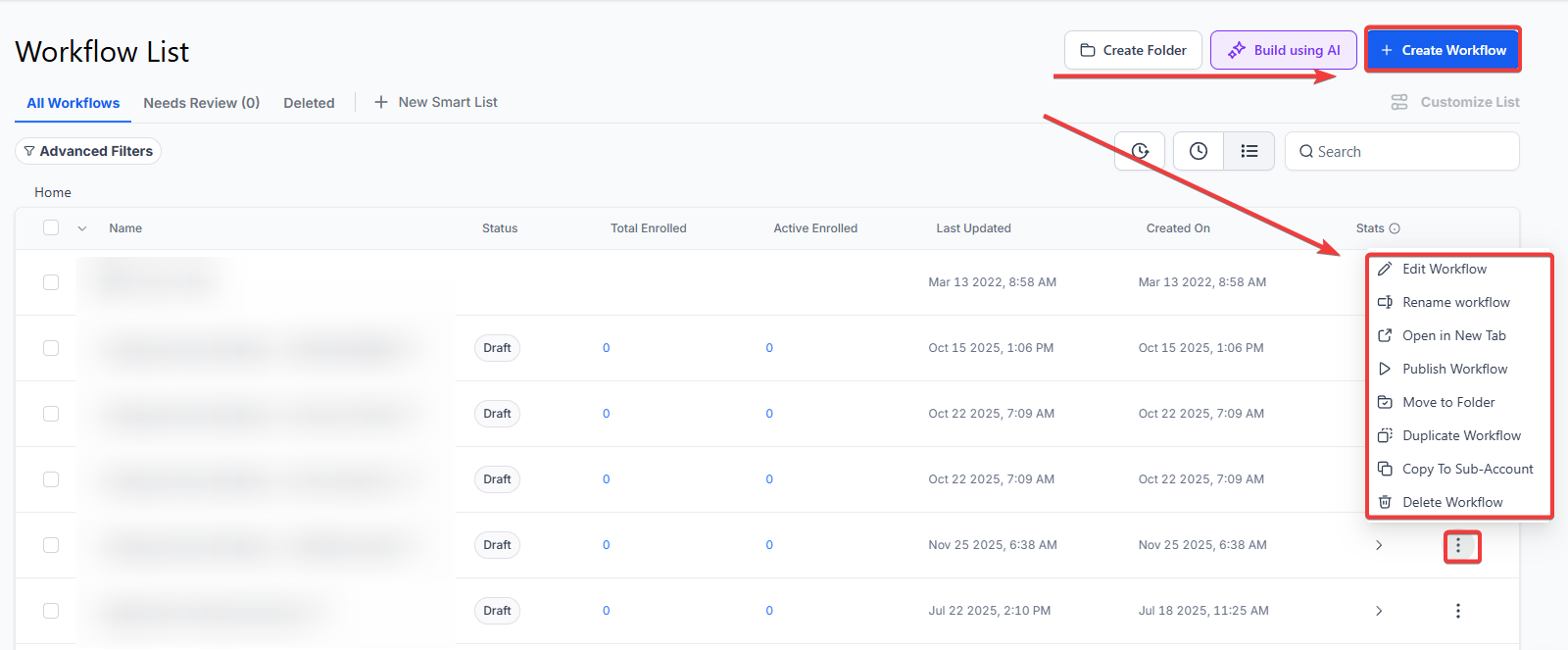The width and height of the screenshot is (1568, 650).
Task: Click the Build using AI sparkle button
Action: pyautogui.click(x=1283, y=50)
